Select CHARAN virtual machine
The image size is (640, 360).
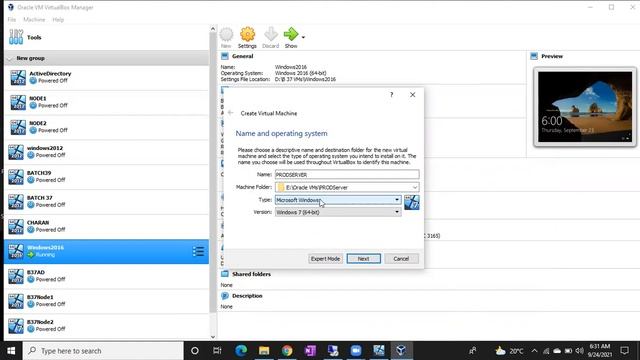(x=106, y=227)
